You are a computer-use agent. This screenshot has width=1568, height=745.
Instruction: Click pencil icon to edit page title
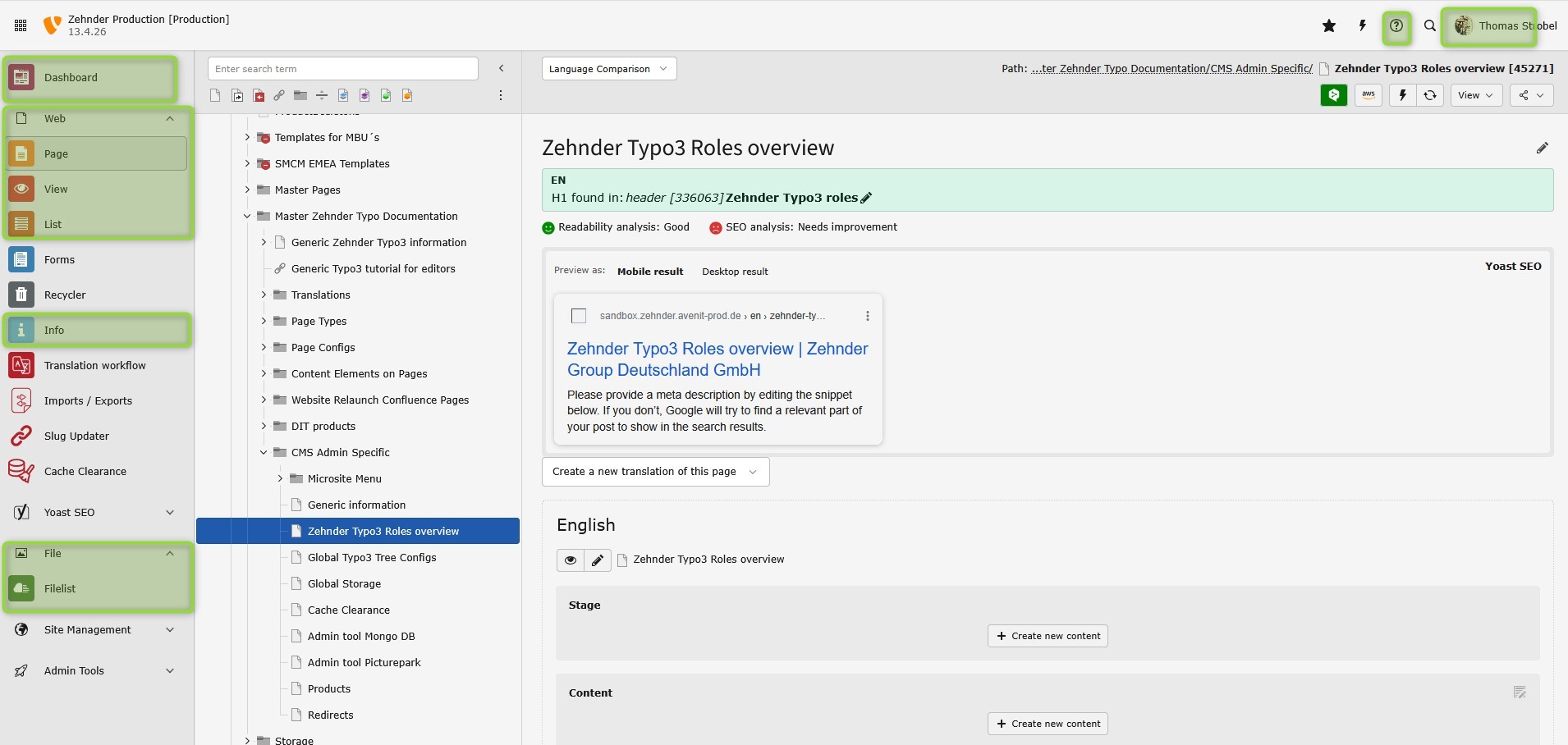(1542, 149)
